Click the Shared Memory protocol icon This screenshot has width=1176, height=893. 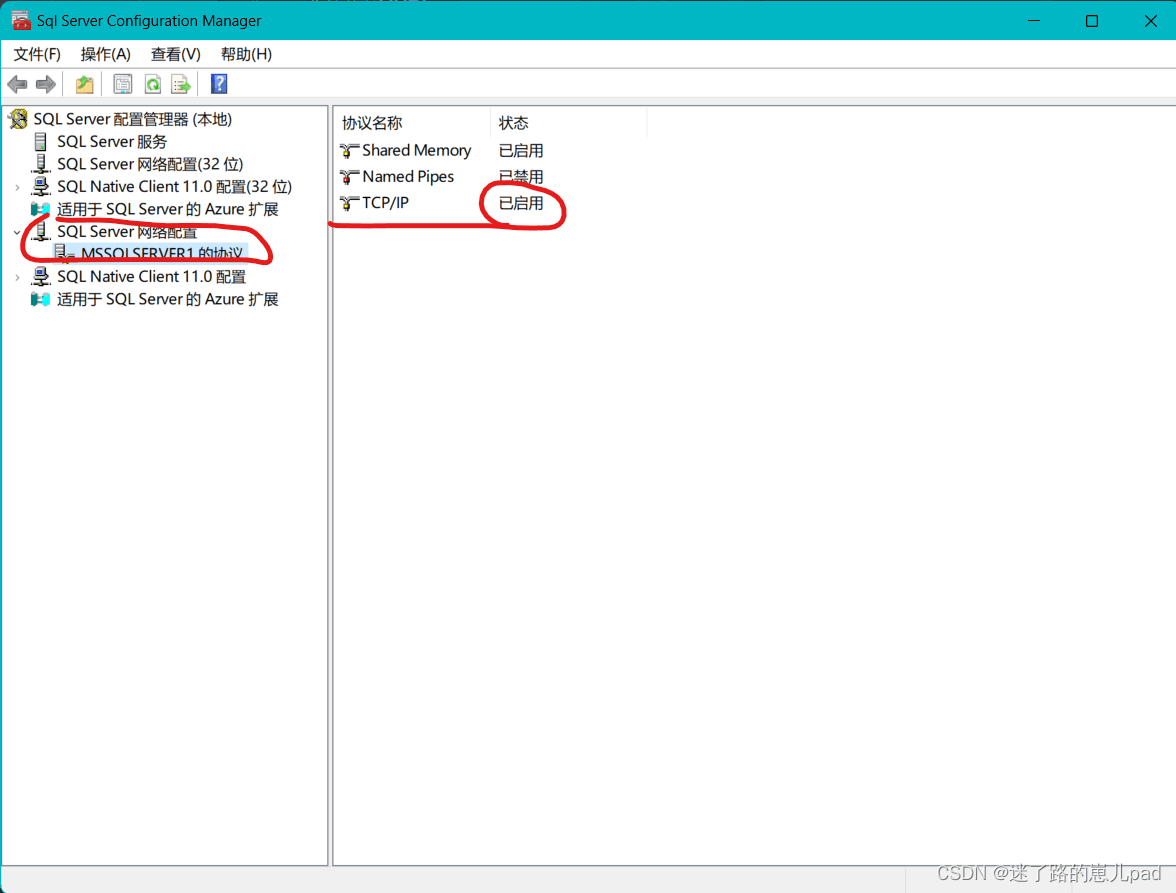(x=350, y=151)
